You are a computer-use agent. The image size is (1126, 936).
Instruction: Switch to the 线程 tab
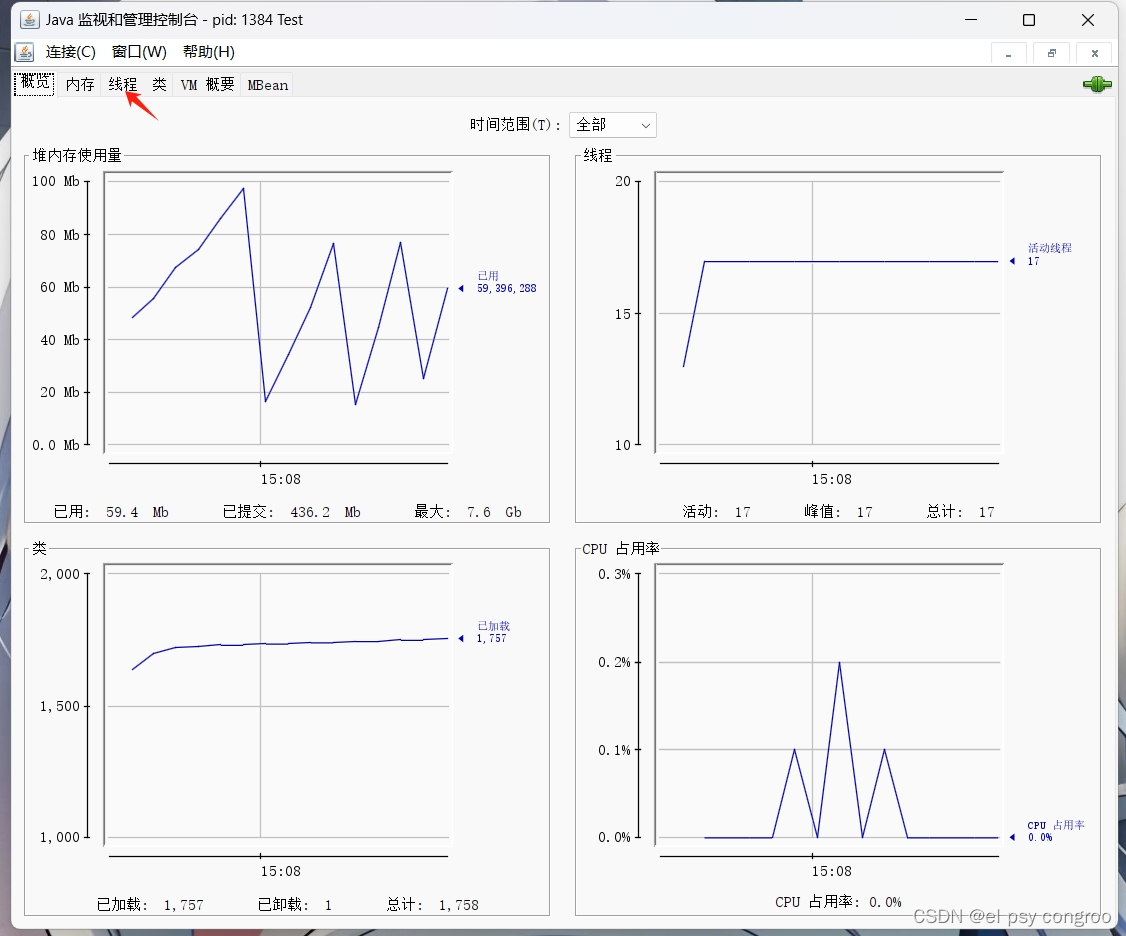pyautogui.click(x=123, y=85)
